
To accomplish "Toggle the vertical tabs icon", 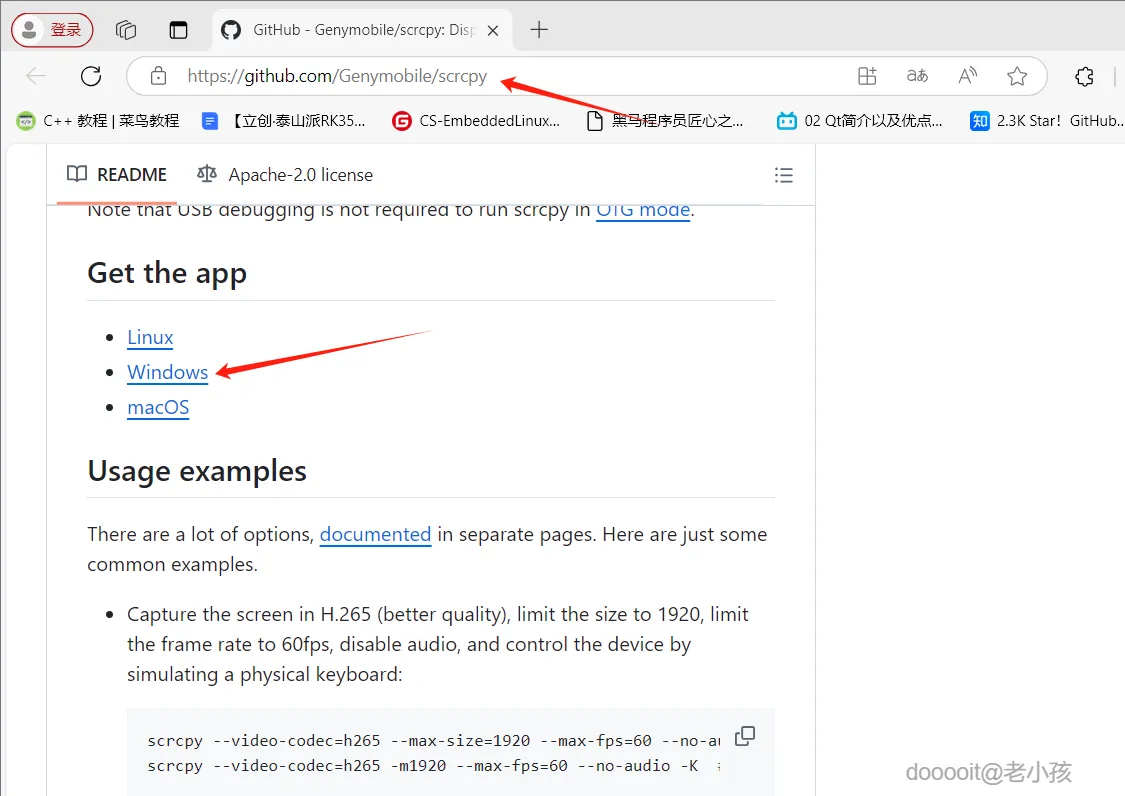I will [x=178, y=30].
